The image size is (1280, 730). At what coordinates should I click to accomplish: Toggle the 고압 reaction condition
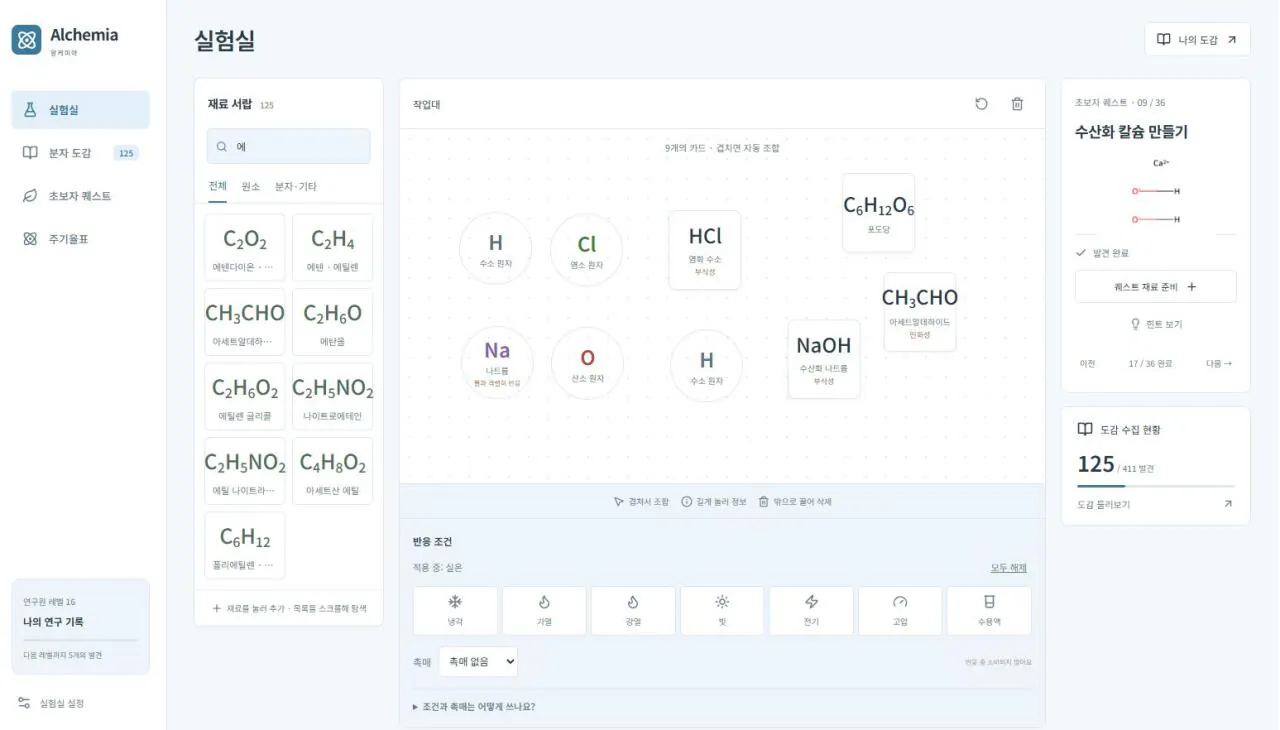(900, 610)
